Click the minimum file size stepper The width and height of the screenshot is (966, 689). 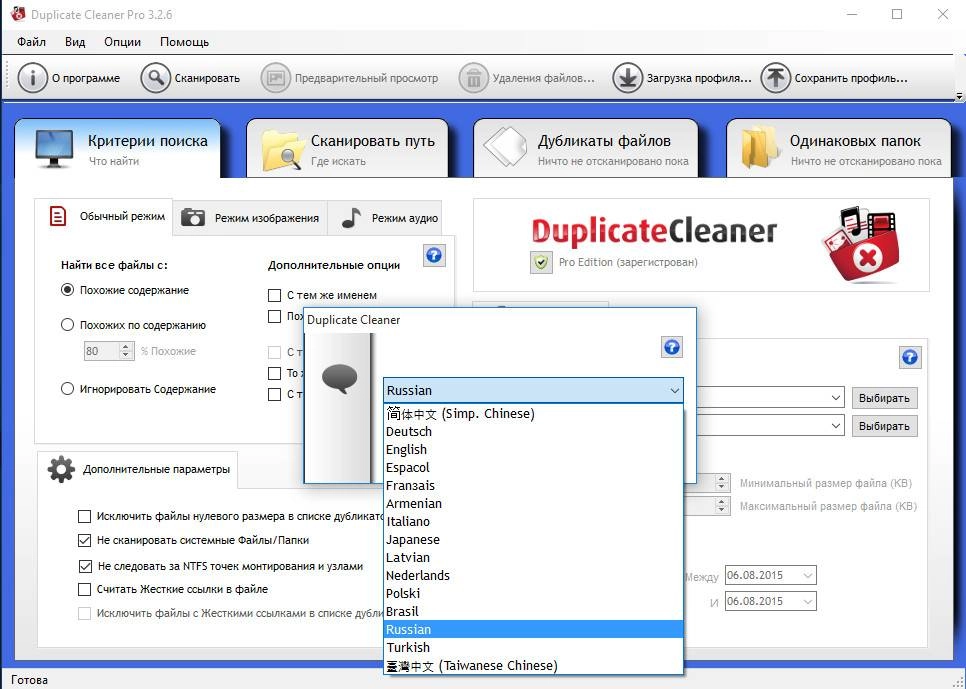tap(722, 483)
